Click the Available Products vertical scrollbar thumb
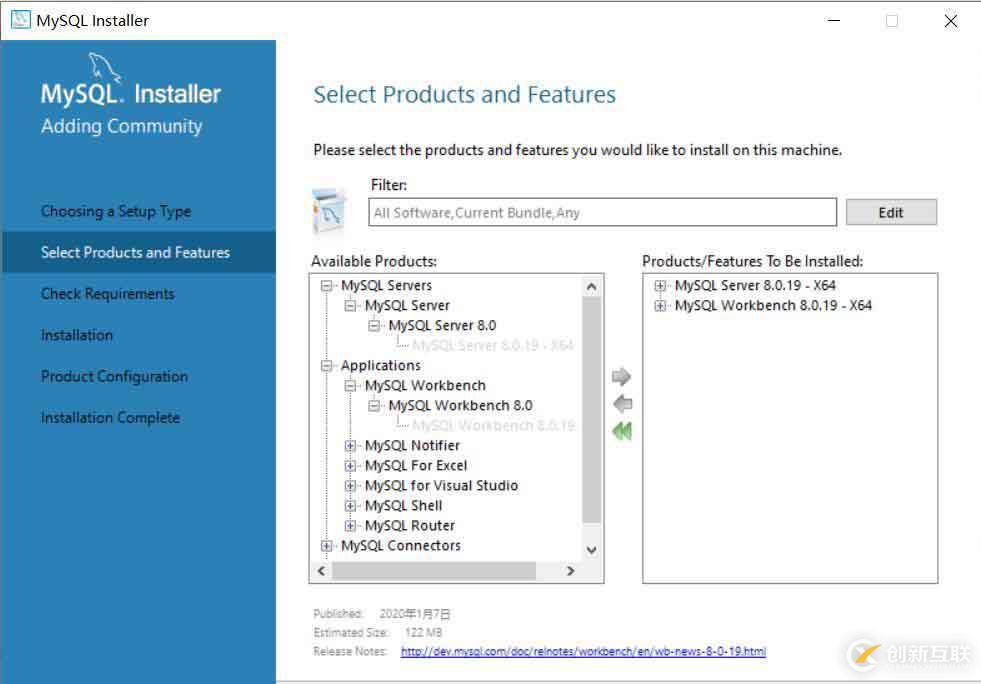The width and height of the screenshot is (981, 684). pyautogui.click(x=591, y=410)
